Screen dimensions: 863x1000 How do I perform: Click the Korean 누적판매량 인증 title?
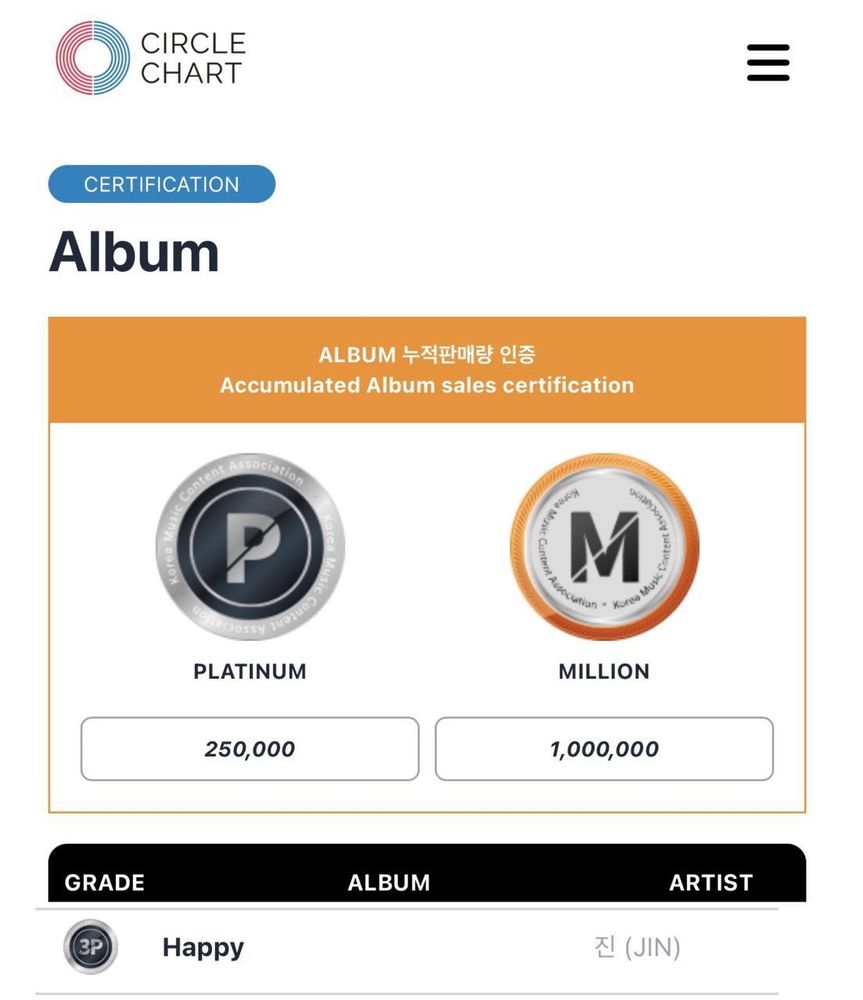(469, 355)
